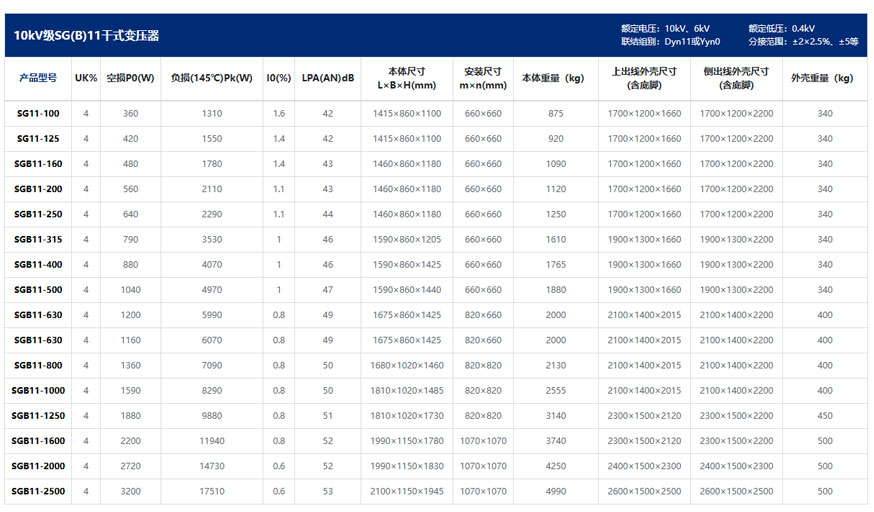The height and width of the screenshot is (512, 874).
Task: Click body weight value 4990
Action: [556, 491]
